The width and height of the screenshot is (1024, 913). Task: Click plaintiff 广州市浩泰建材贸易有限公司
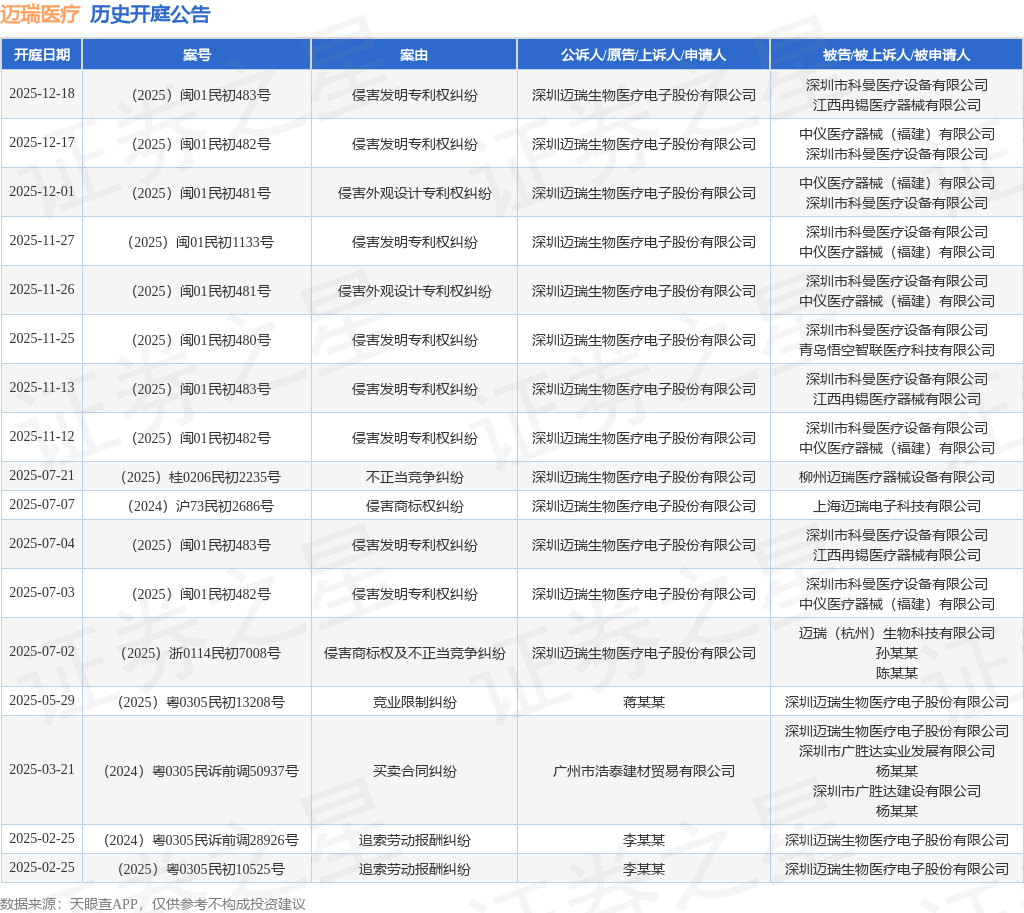point(644,771)
